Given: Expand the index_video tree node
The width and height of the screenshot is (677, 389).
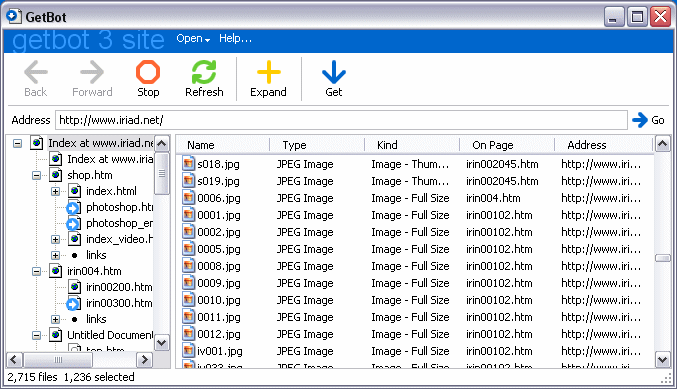Looking at the screenshot, I should click(55, 240).
